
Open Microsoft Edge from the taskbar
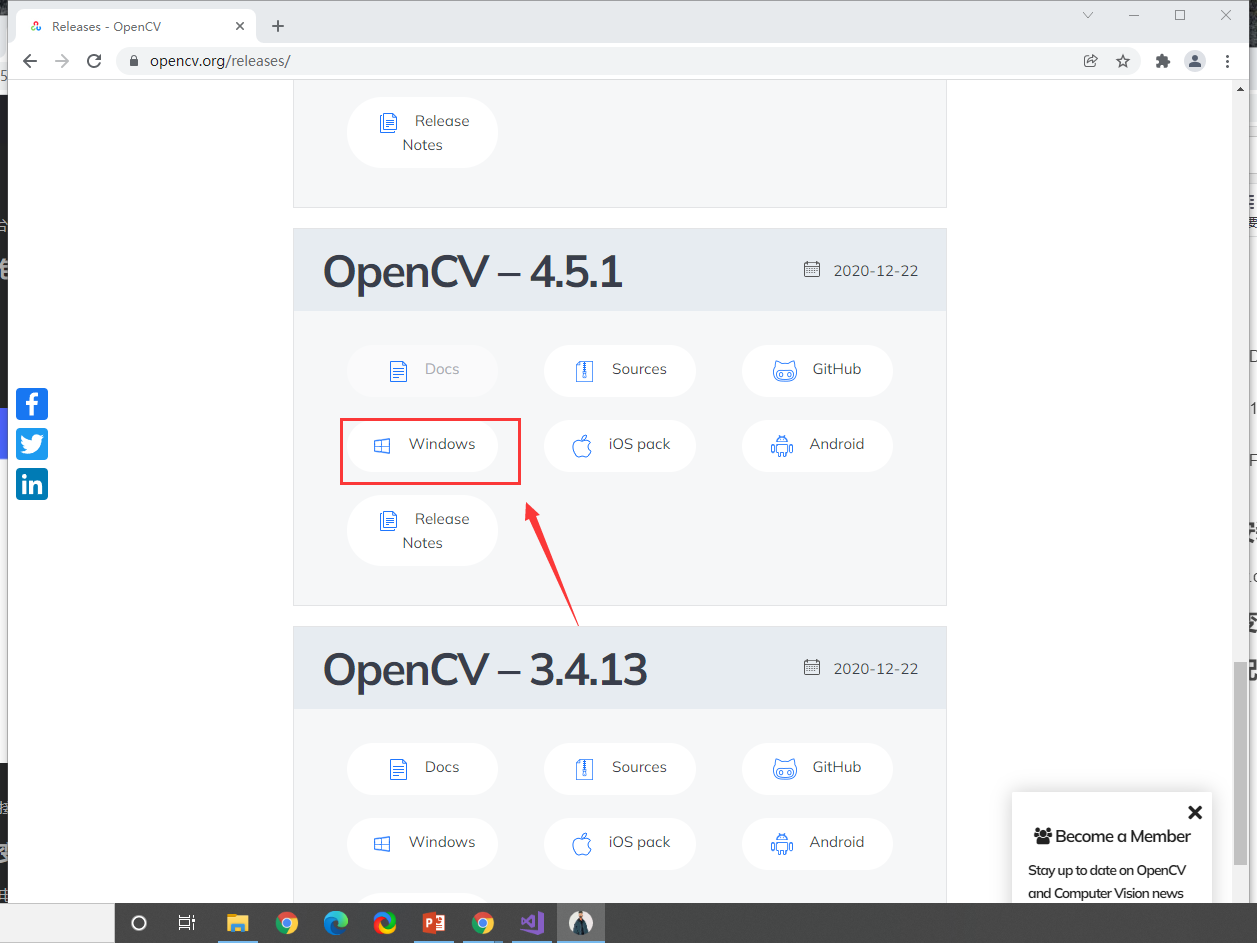pos(335,923)
